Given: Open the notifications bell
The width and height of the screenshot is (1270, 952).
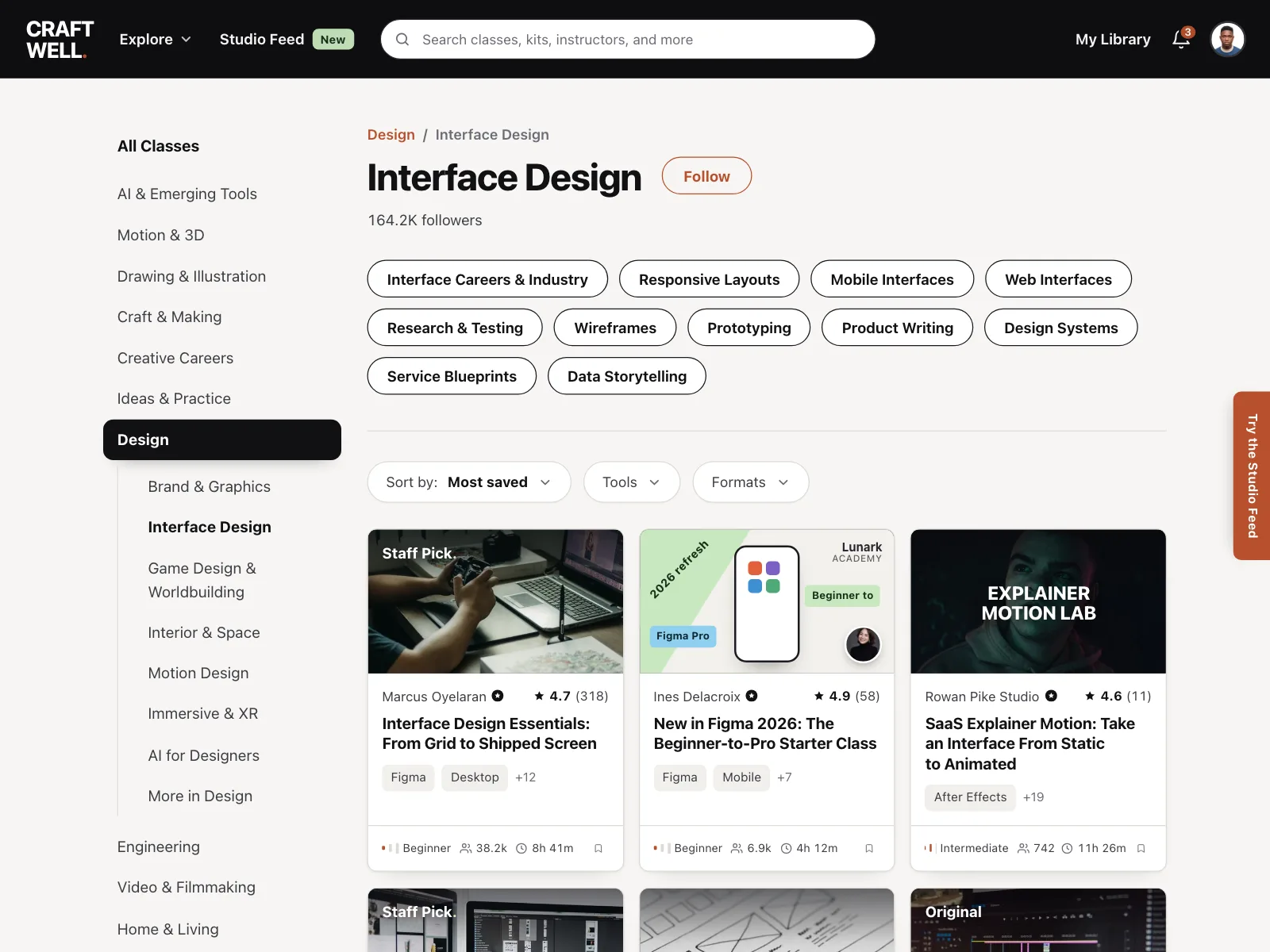Looking at the screenshot, I should 1181,39.
